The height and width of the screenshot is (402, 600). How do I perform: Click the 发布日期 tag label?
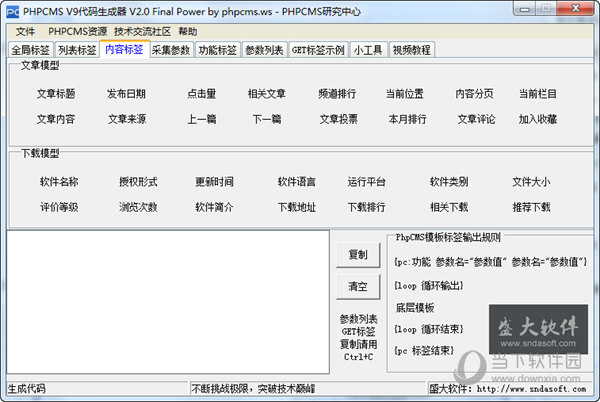coord(127,94)
